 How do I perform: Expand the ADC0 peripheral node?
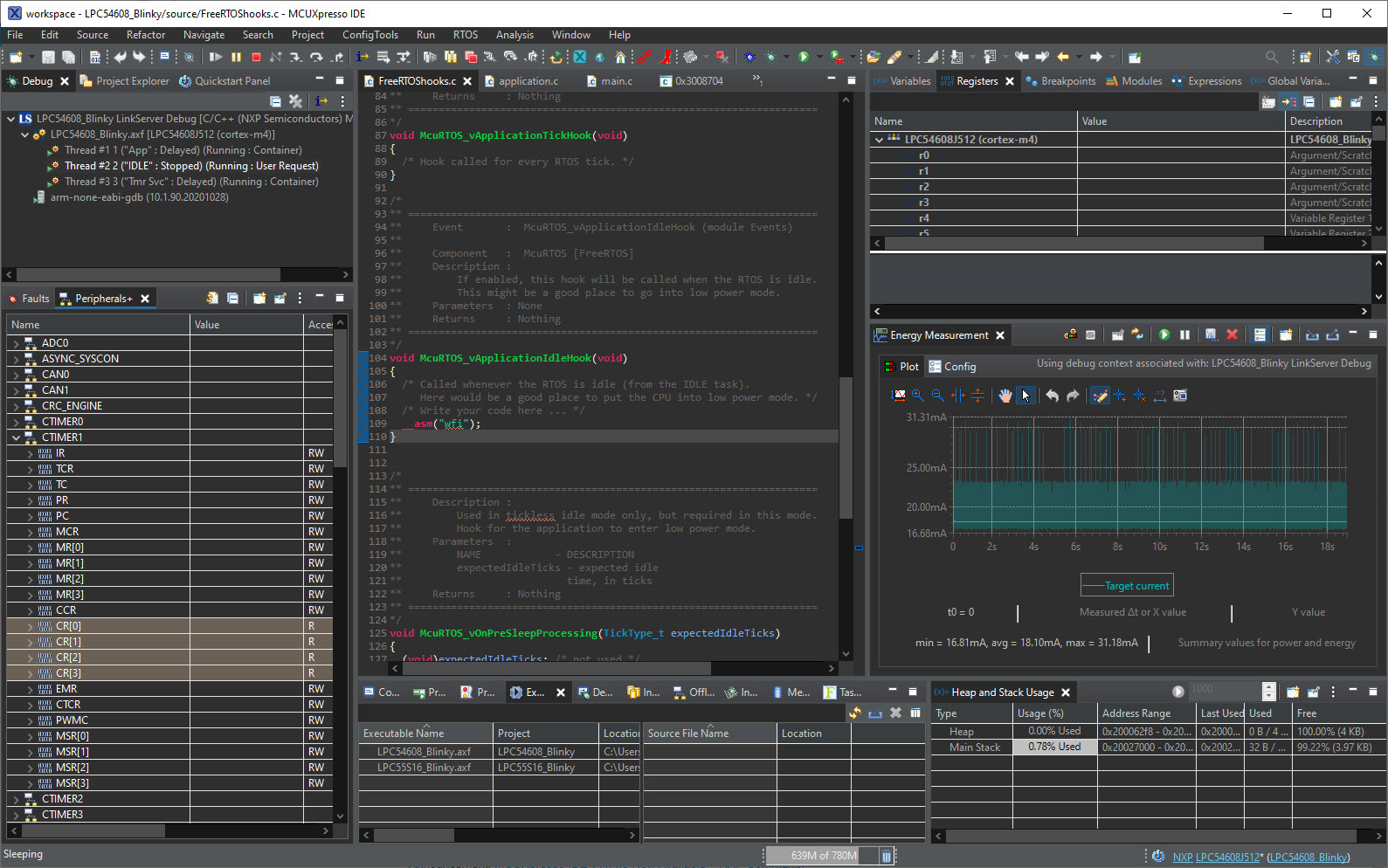[16, 343]
